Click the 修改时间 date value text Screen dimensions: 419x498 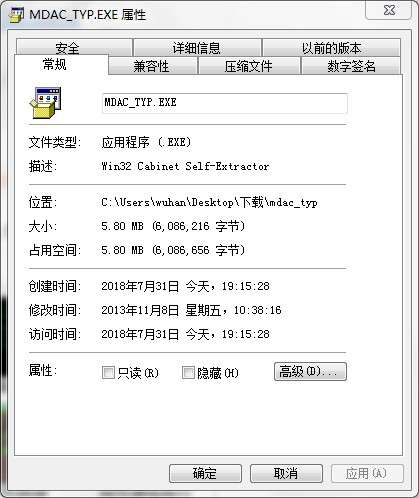click(191, 310)
